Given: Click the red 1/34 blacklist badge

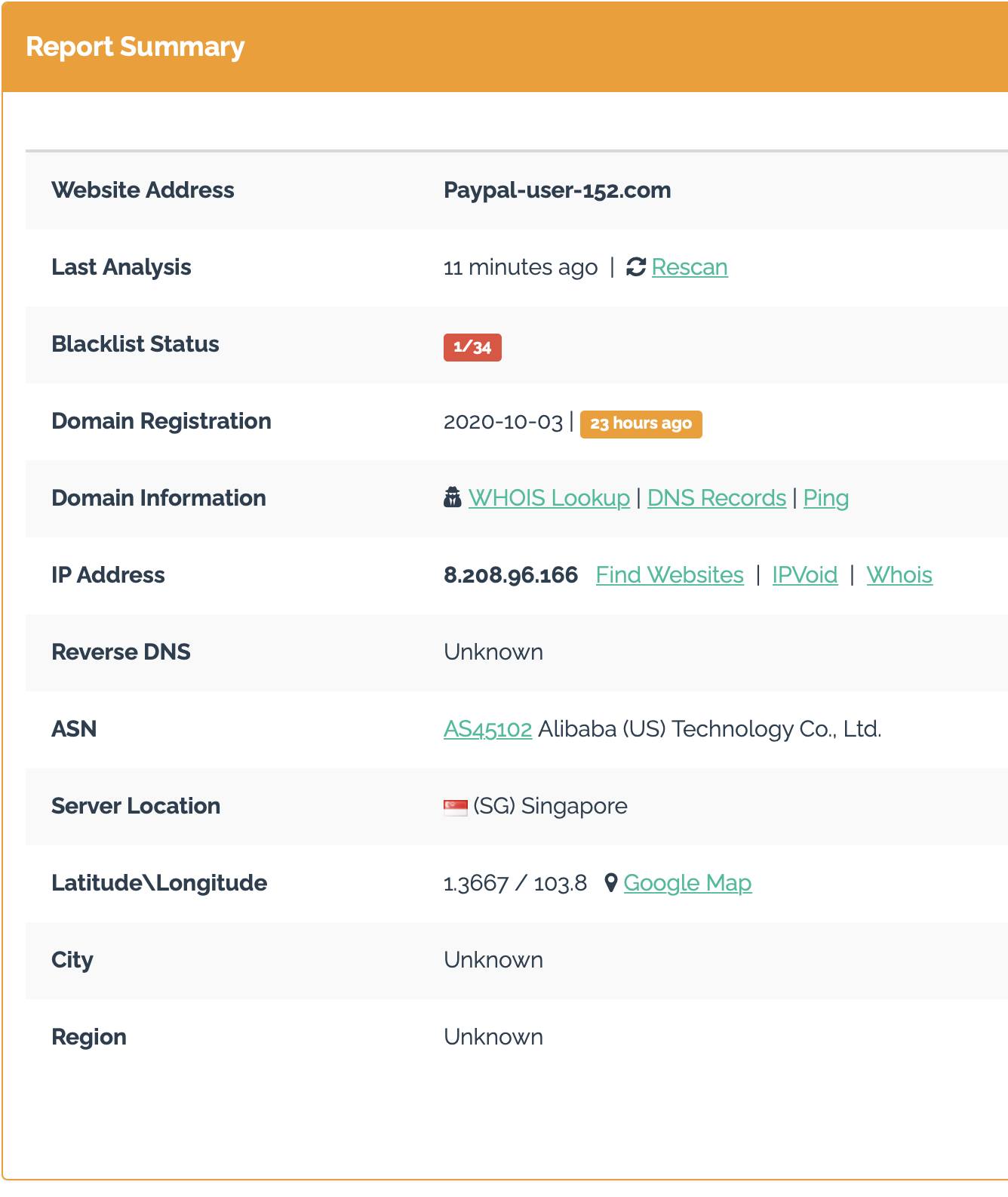Looking at the screenshot, I should pos(472,347).
